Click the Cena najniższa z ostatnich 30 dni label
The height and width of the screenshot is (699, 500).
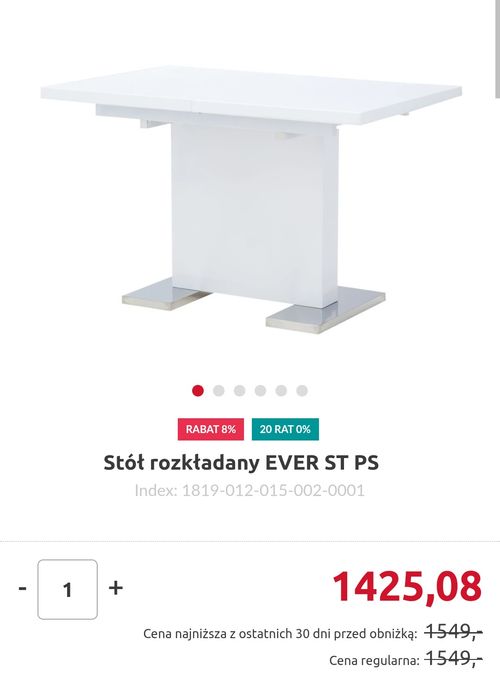click(280, 633)
